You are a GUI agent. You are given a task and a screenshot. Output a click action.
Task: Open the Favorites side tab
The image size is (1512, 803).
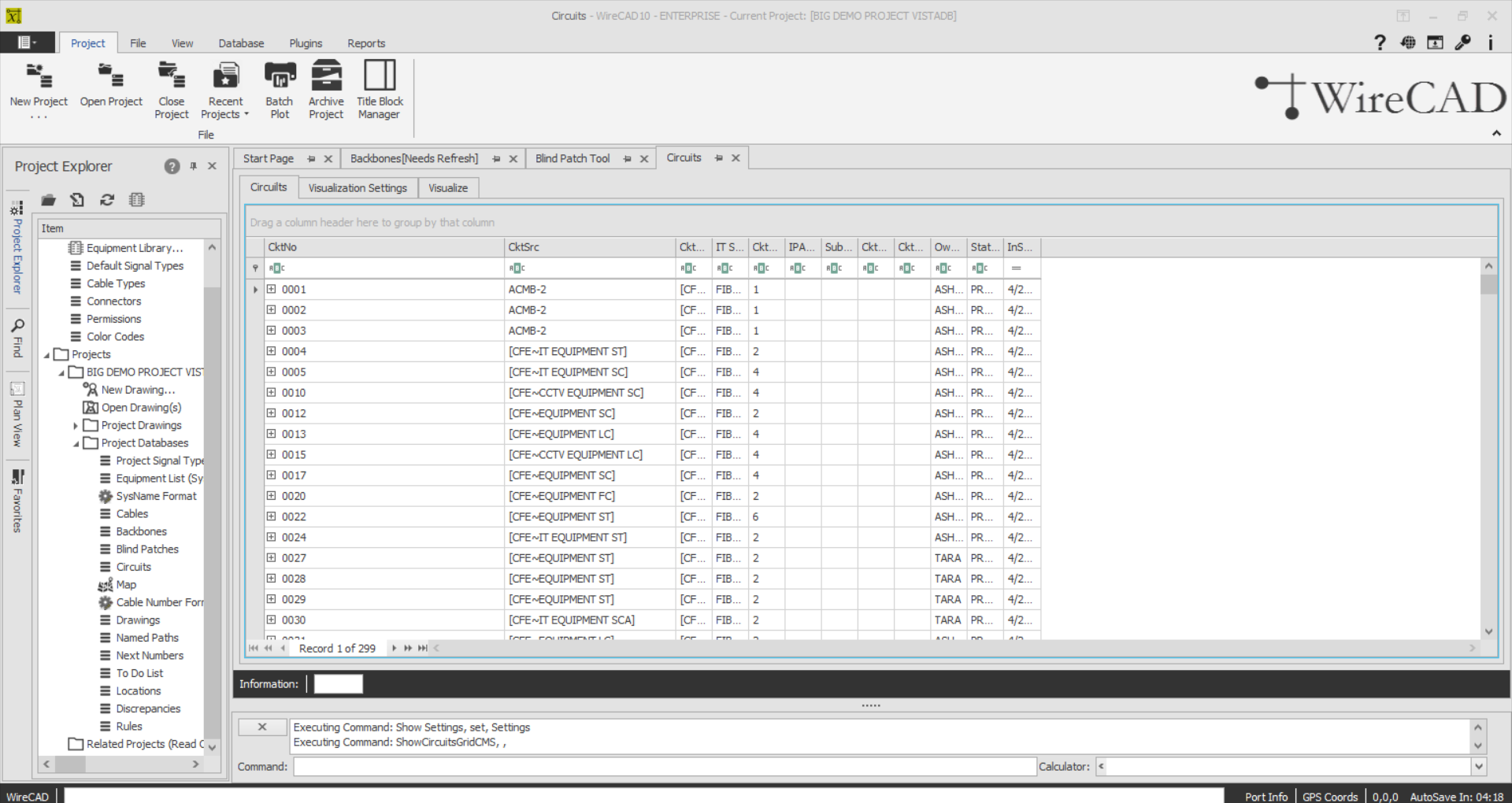[x=17, y=501]
